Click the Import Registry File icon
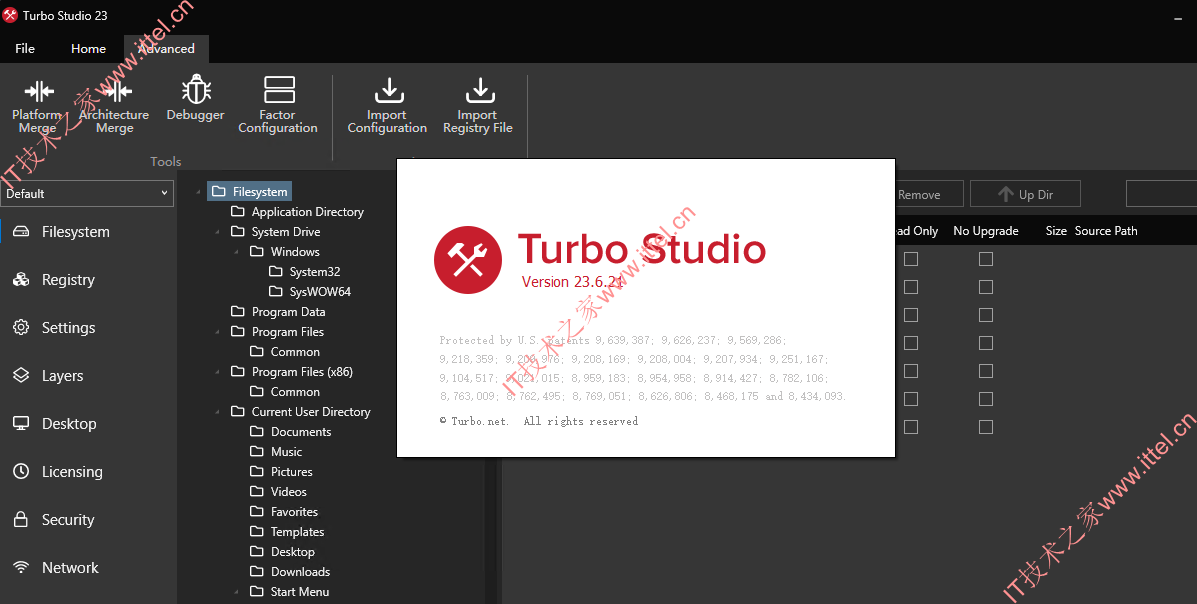 (479, 90)
